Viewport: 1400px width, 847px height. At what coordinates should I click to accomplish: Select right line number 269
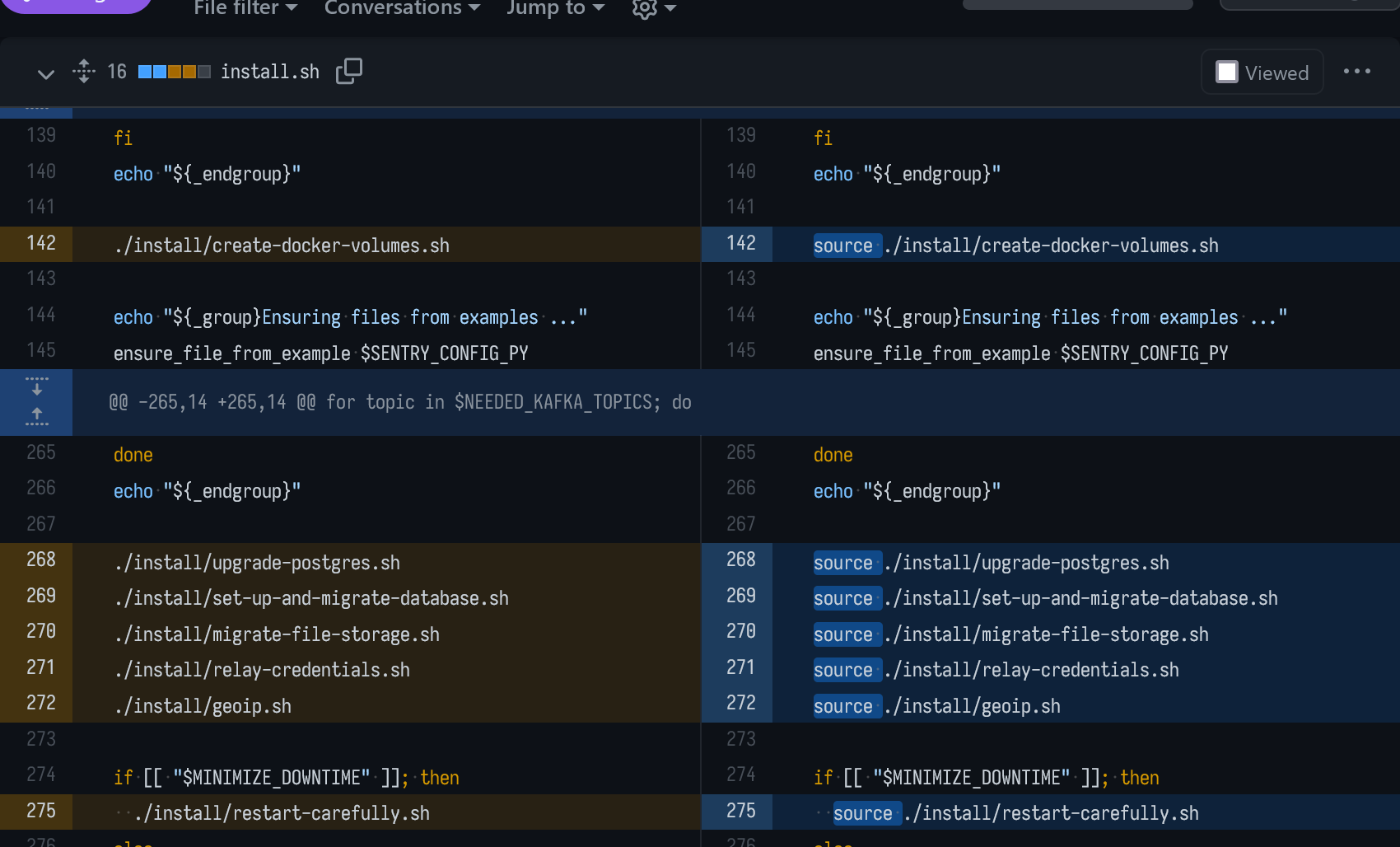tap(740, 596)
